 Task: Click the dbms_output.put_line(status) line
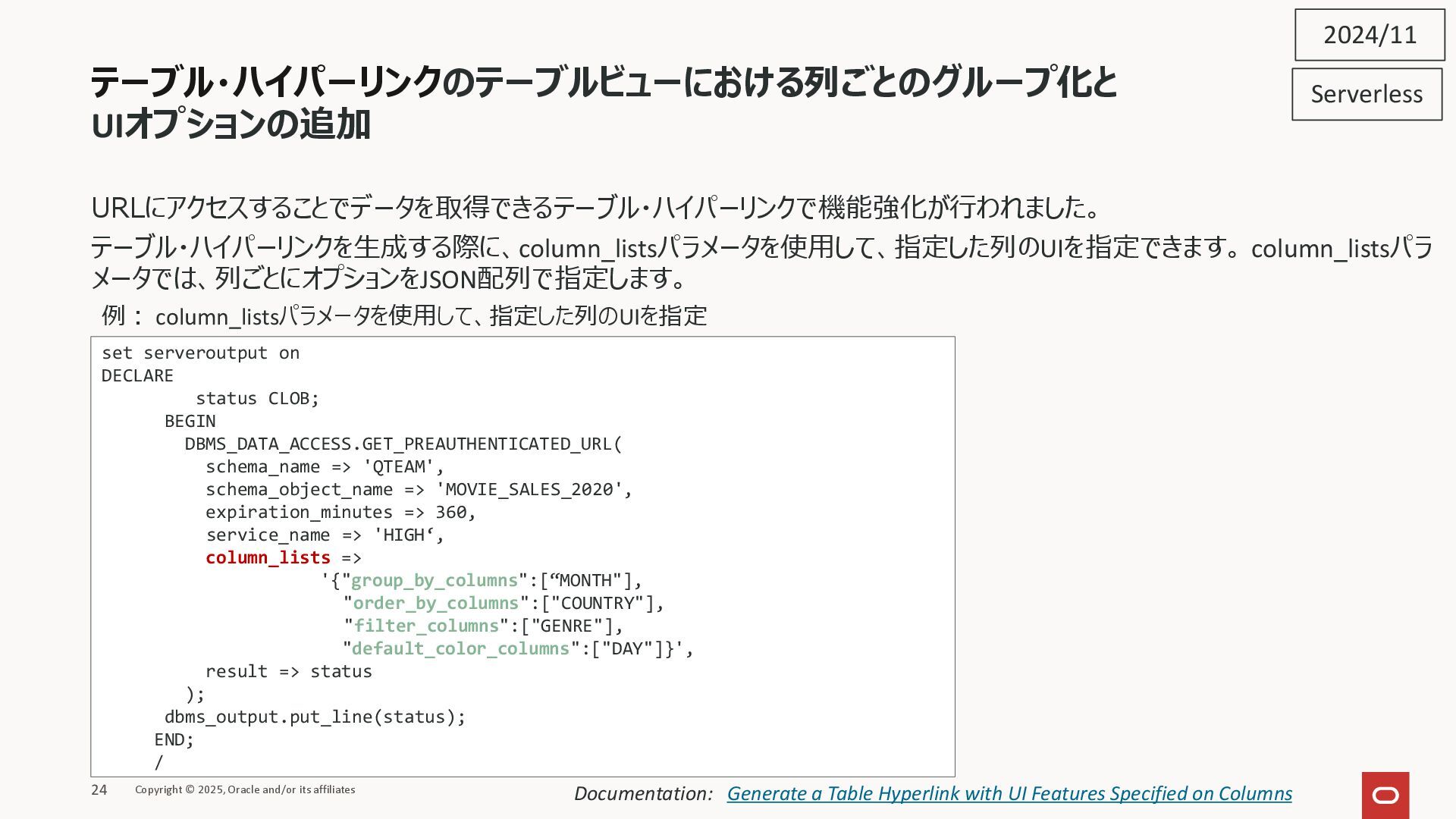(315, 717)
